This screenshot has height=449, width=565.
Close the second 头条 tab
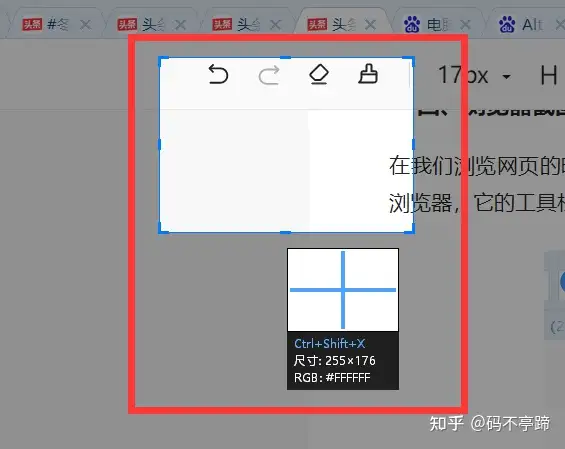pos(180,25)
